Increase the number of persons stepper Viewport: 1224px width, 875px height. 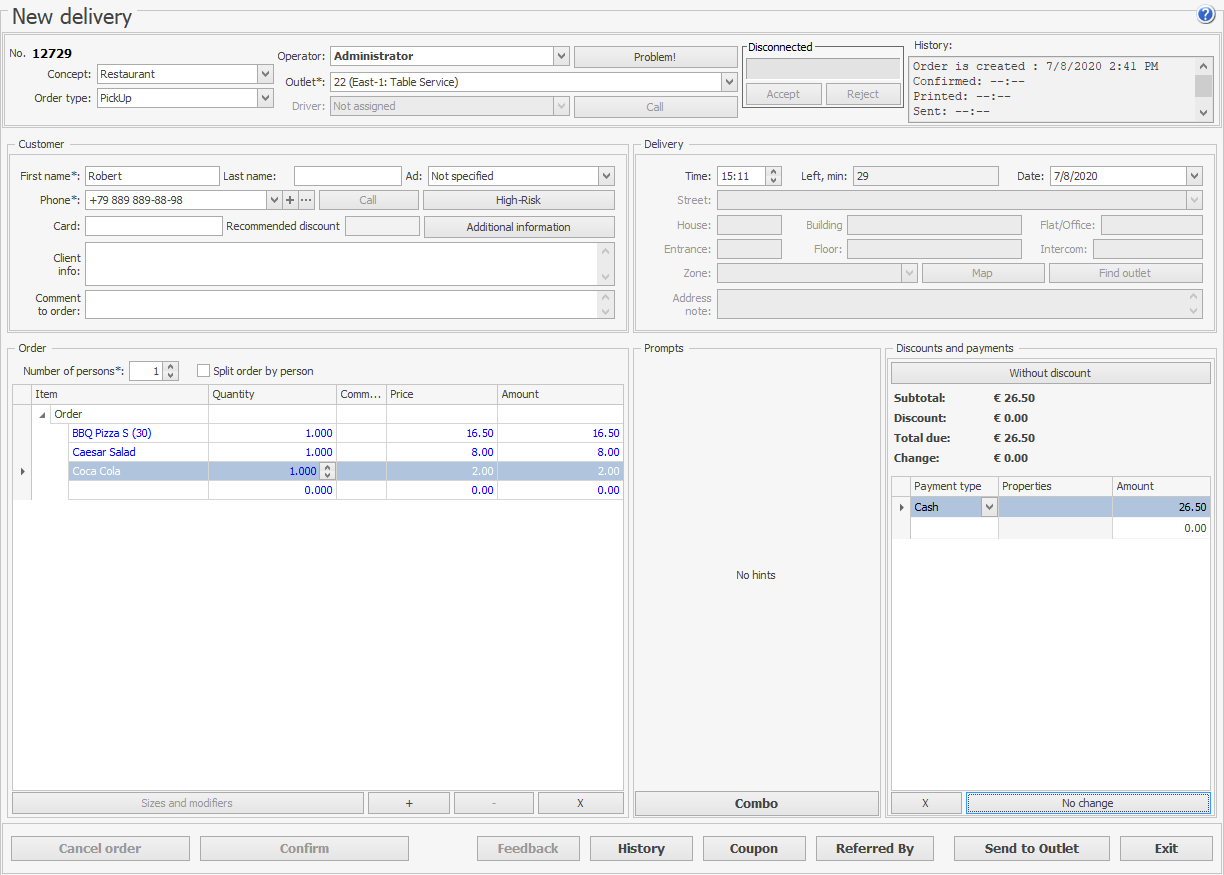pos(171,367)
